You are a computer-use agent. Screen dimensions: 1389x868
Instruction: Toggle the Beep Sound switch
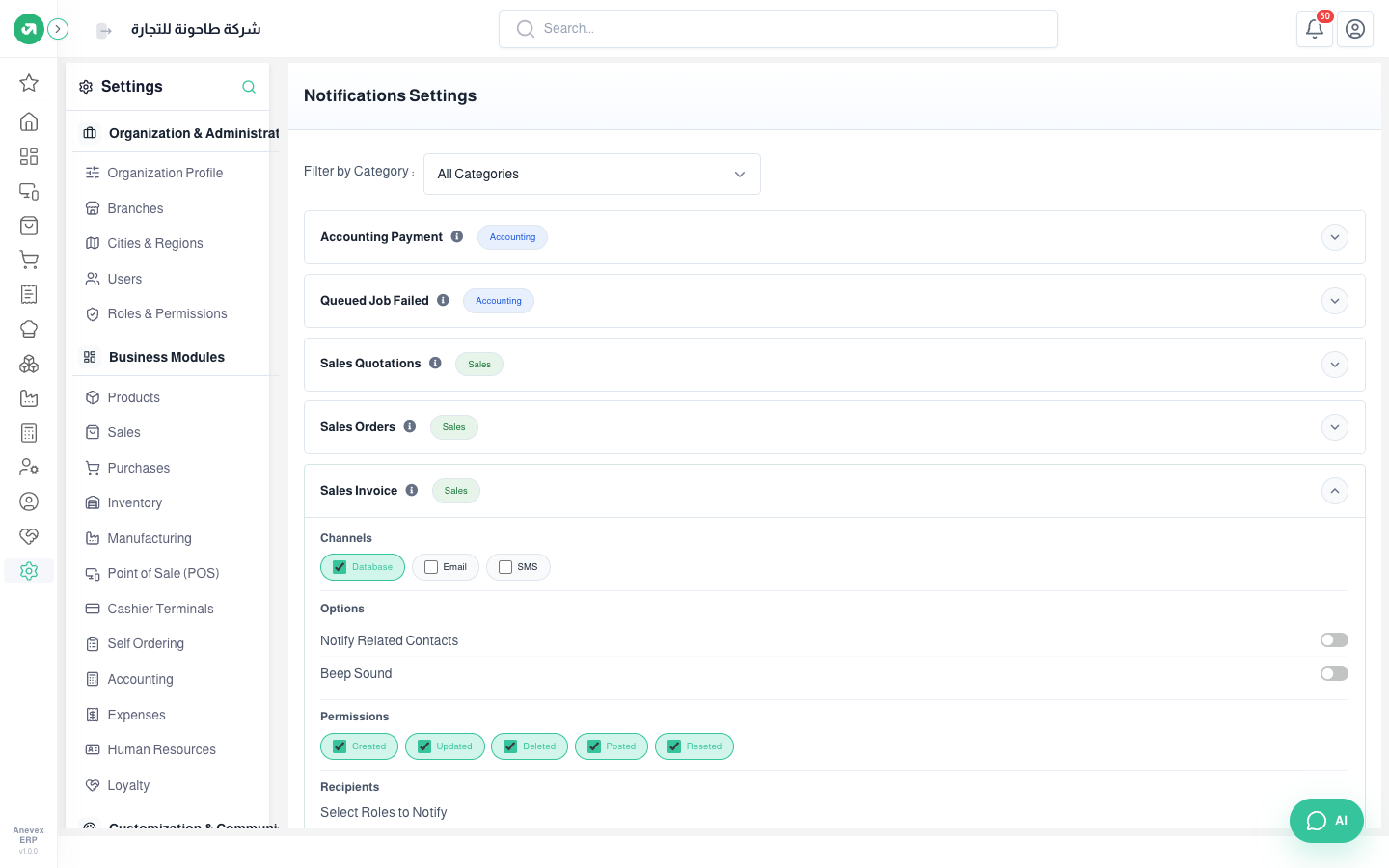click(x=1334, y=674)
